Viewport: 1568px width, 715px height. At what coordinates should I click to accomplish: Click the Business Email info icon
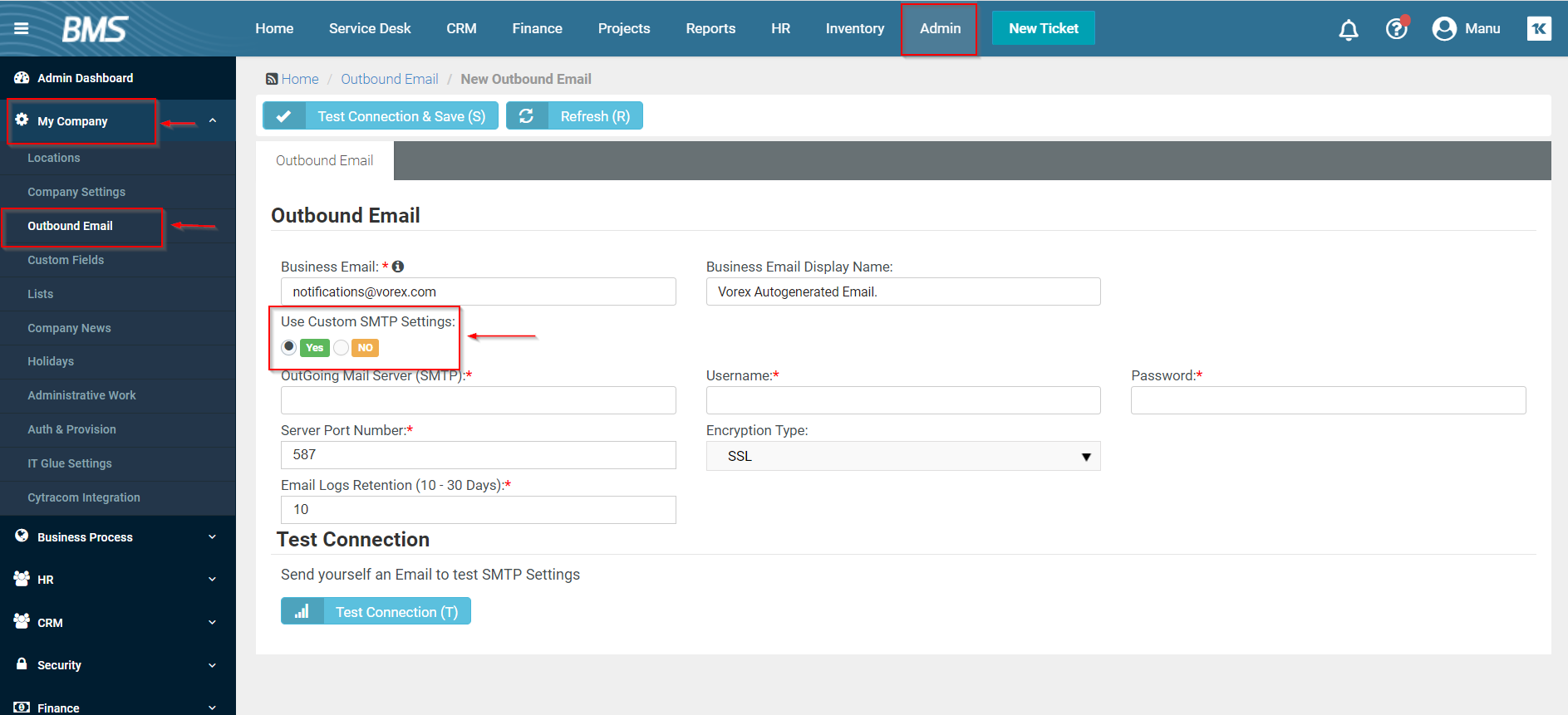[398, 267]
